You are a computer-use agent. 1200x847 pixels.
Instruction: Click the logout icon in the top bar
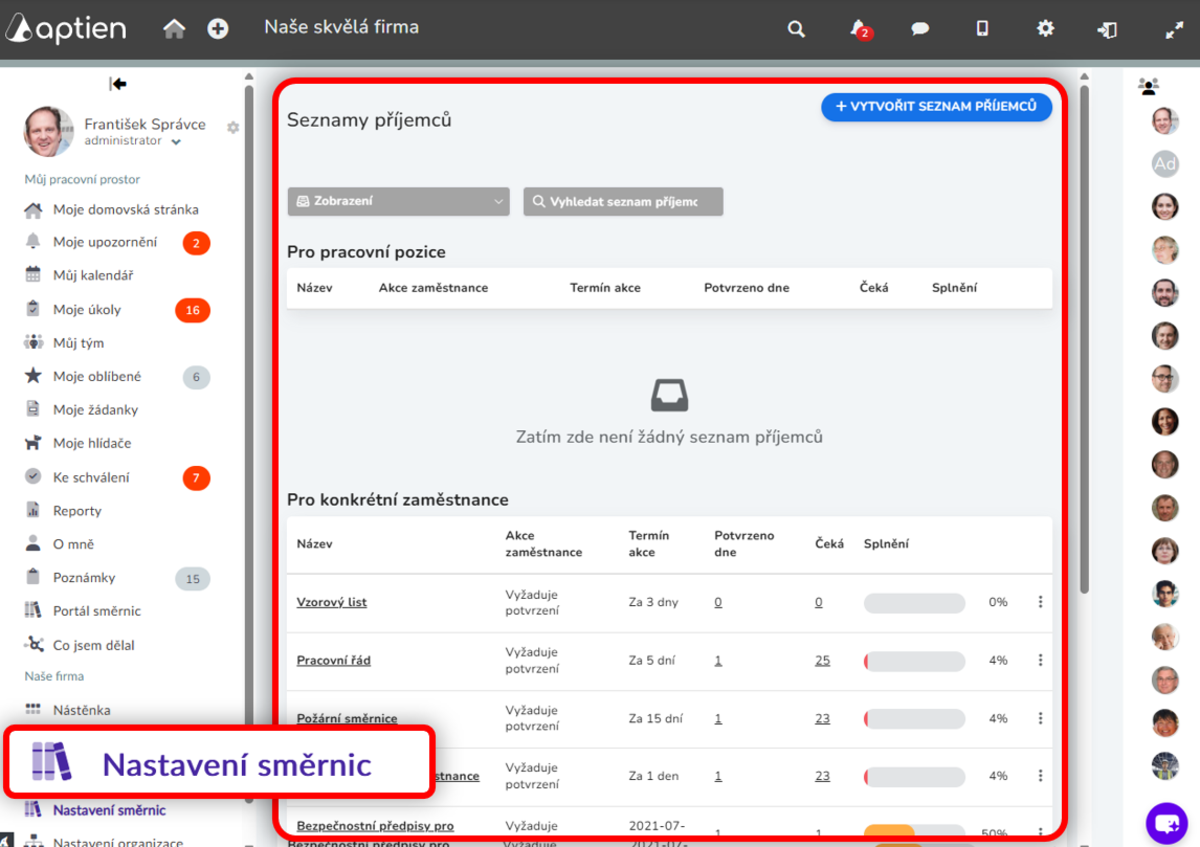pos(1107,29)
